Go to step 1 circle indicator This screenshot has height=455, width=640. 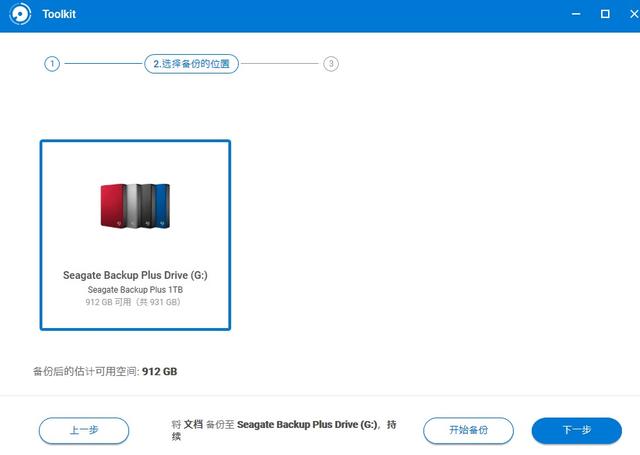point(52,64)
